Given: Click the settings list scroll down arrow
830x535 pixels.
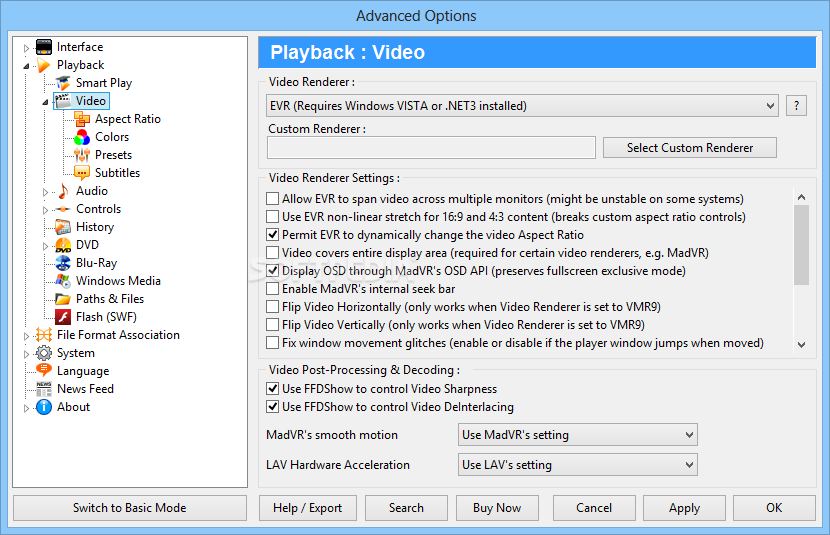Looking at the screenshot, I should click(801, 344).
